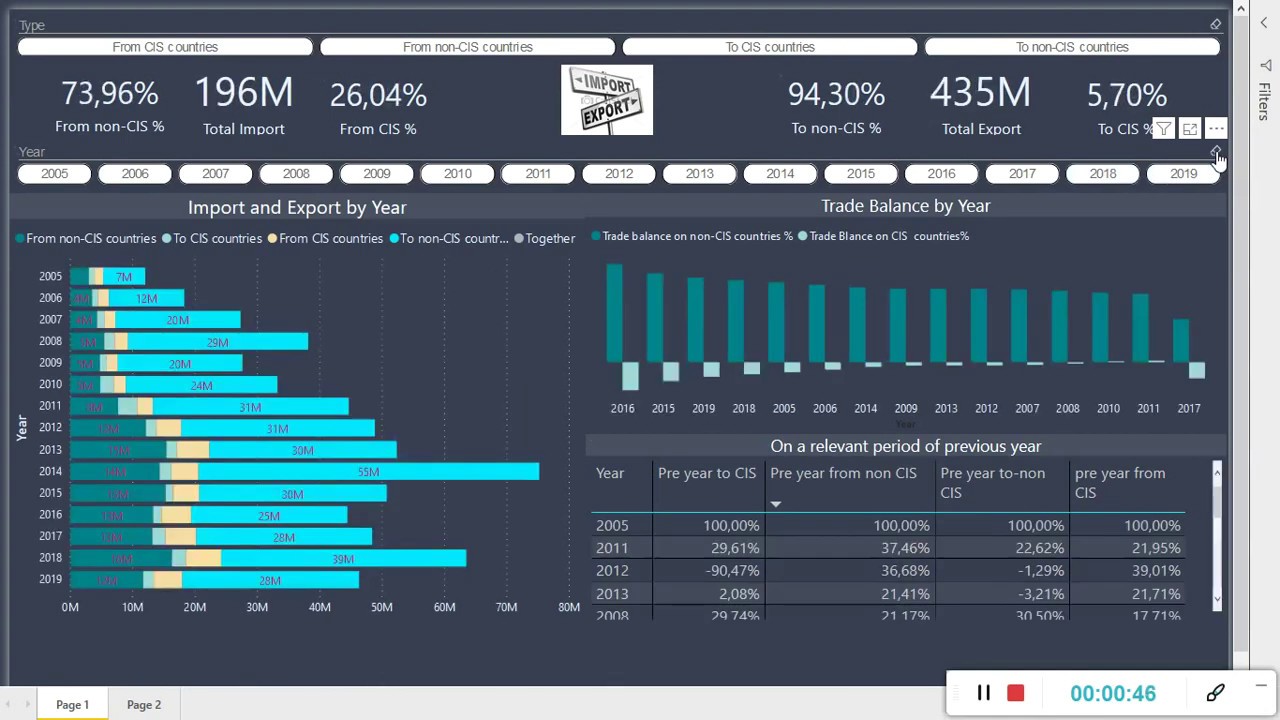Image resolution: width=1280 pixels, height=720 pixels.
Task: Select year 2018 in the slicer
Action: [x=1103, y=173]
